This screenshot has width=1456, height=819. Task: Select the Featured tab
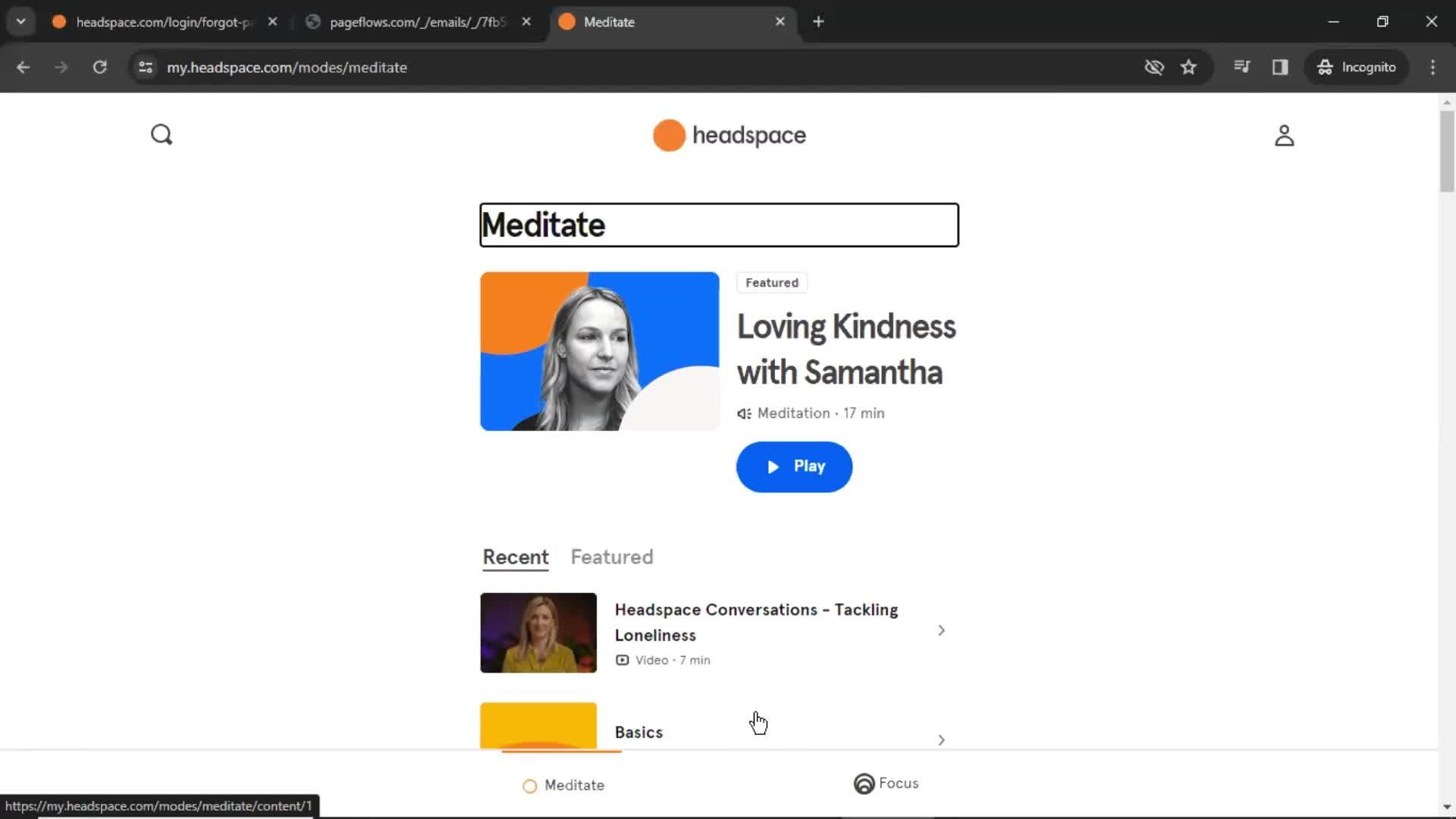point(612,557)
